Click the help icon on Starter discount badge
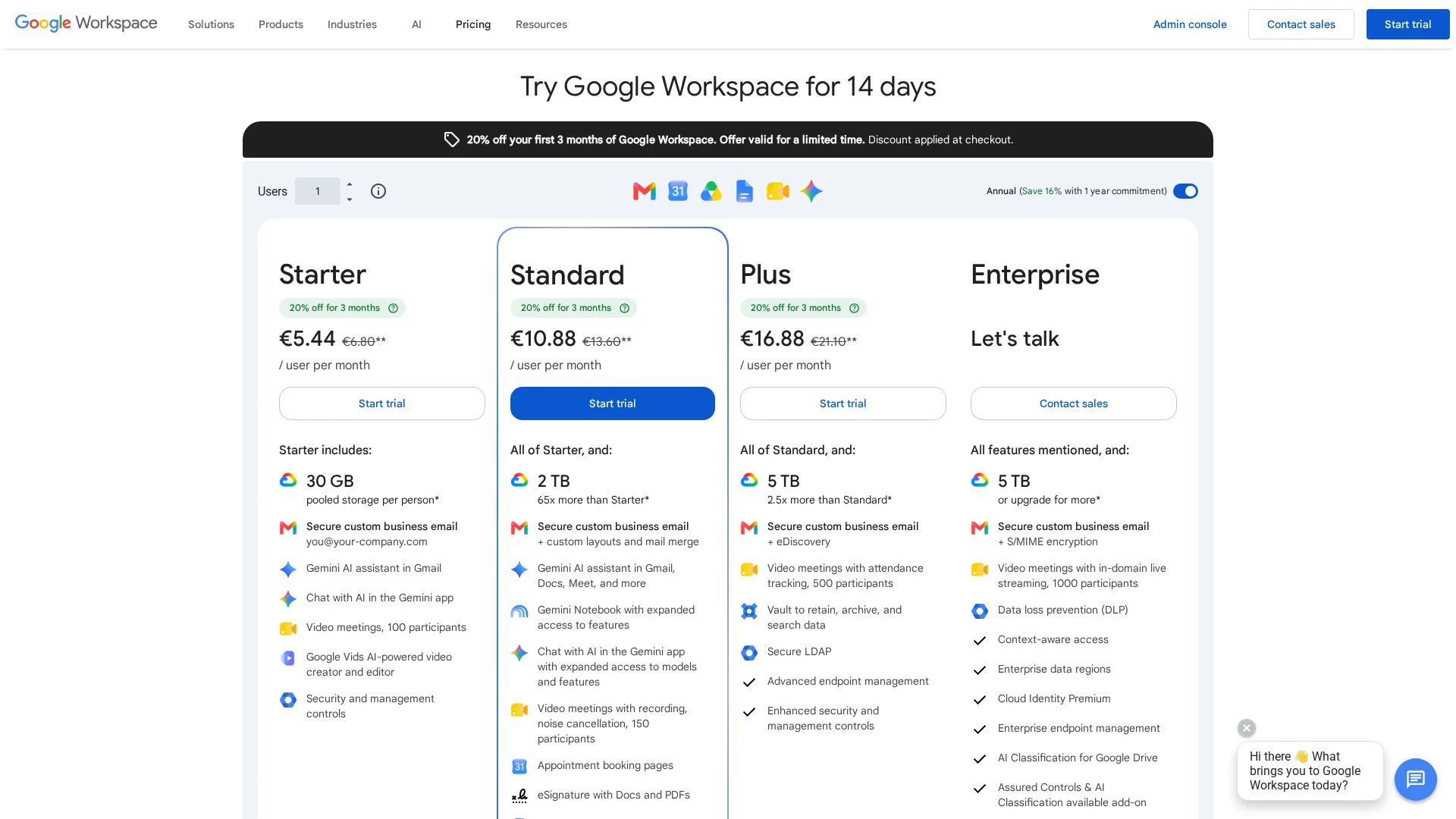The image size is (1456, 819). pyautogui.click(x=393, y=308)
